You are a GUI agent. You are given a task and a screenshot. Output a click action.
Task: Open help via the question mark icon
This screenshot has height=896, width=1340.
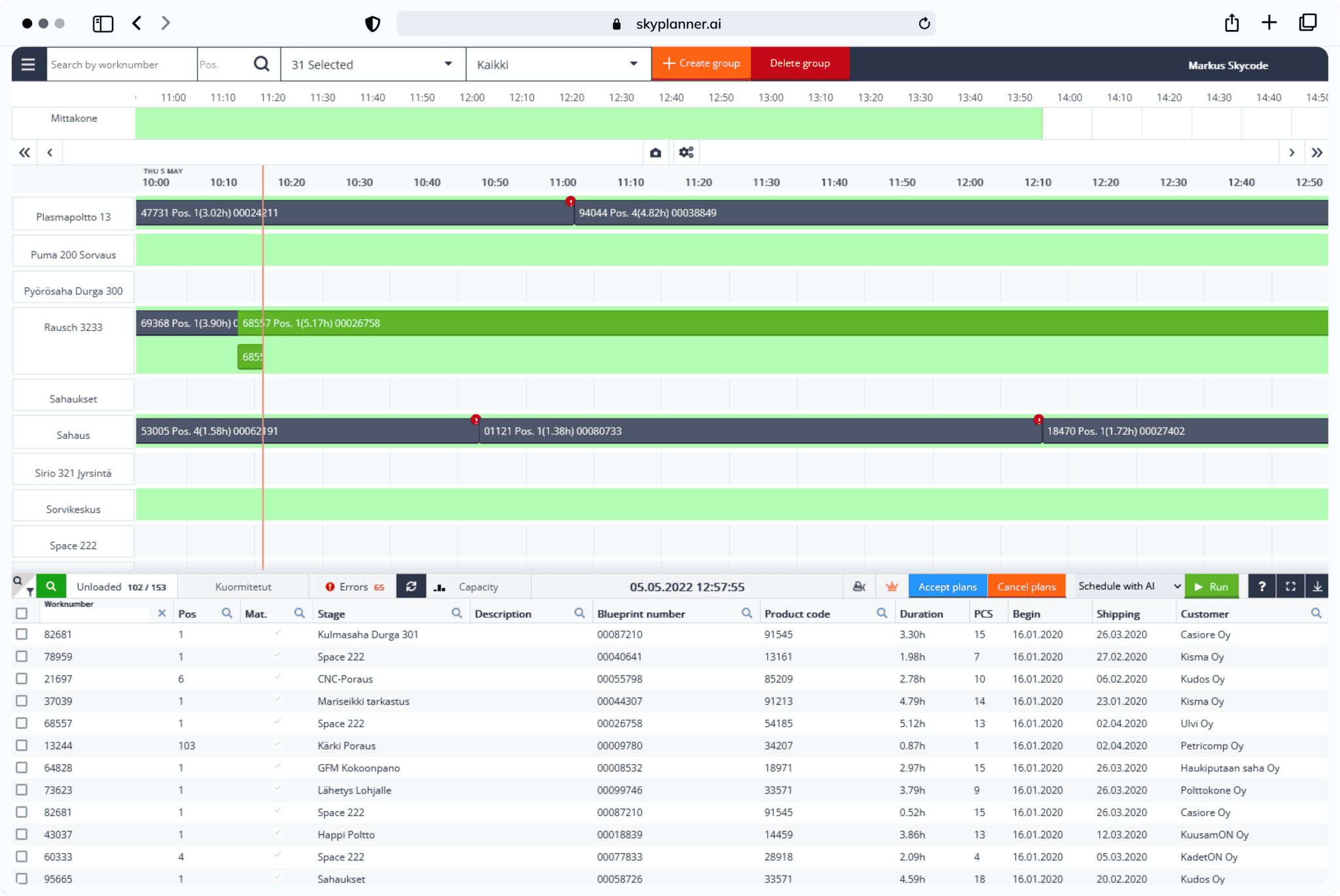pos(1261,586)
